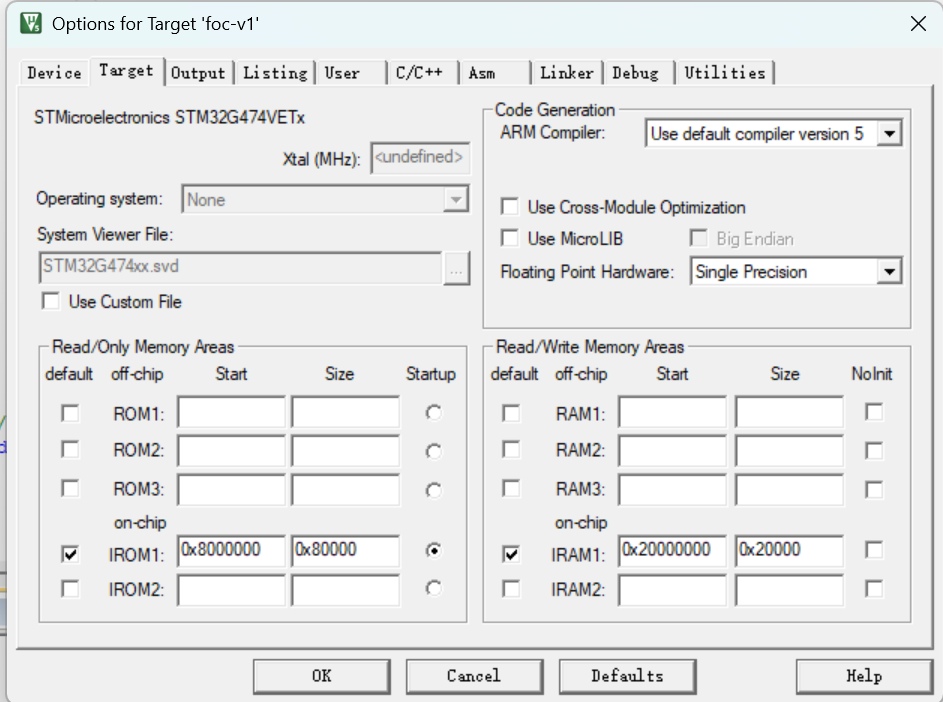This screenshot has height=702, width=943.
Task: Select the IROM2 Startup radio button
Action: click(433, 588)
